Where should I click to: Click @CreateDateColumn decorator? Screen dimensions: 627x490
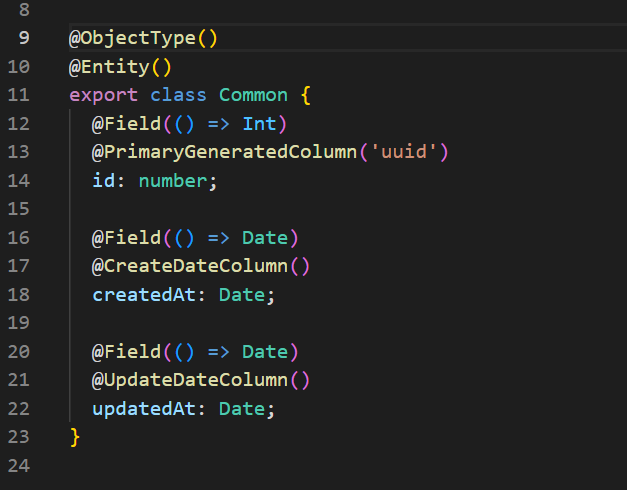click(190, 266)
